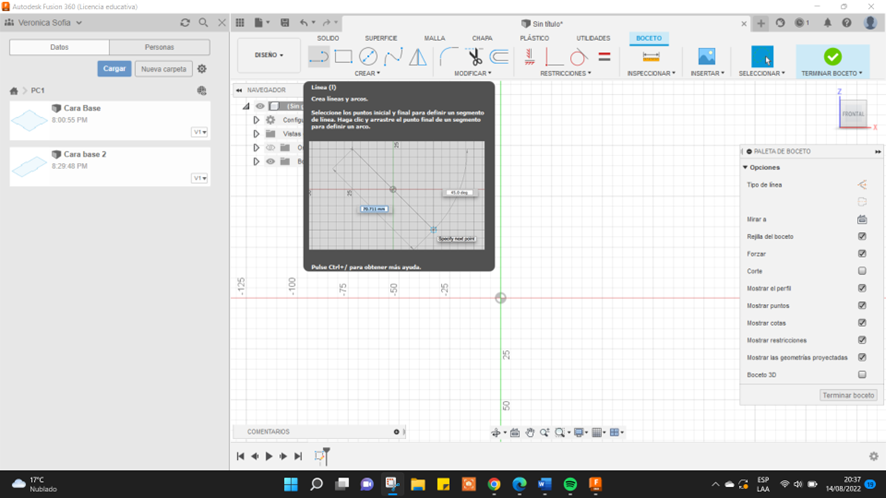The width and height of the screenshot is (886, 498).
Task: Open the notifications bell
Action: coord(827,23)
